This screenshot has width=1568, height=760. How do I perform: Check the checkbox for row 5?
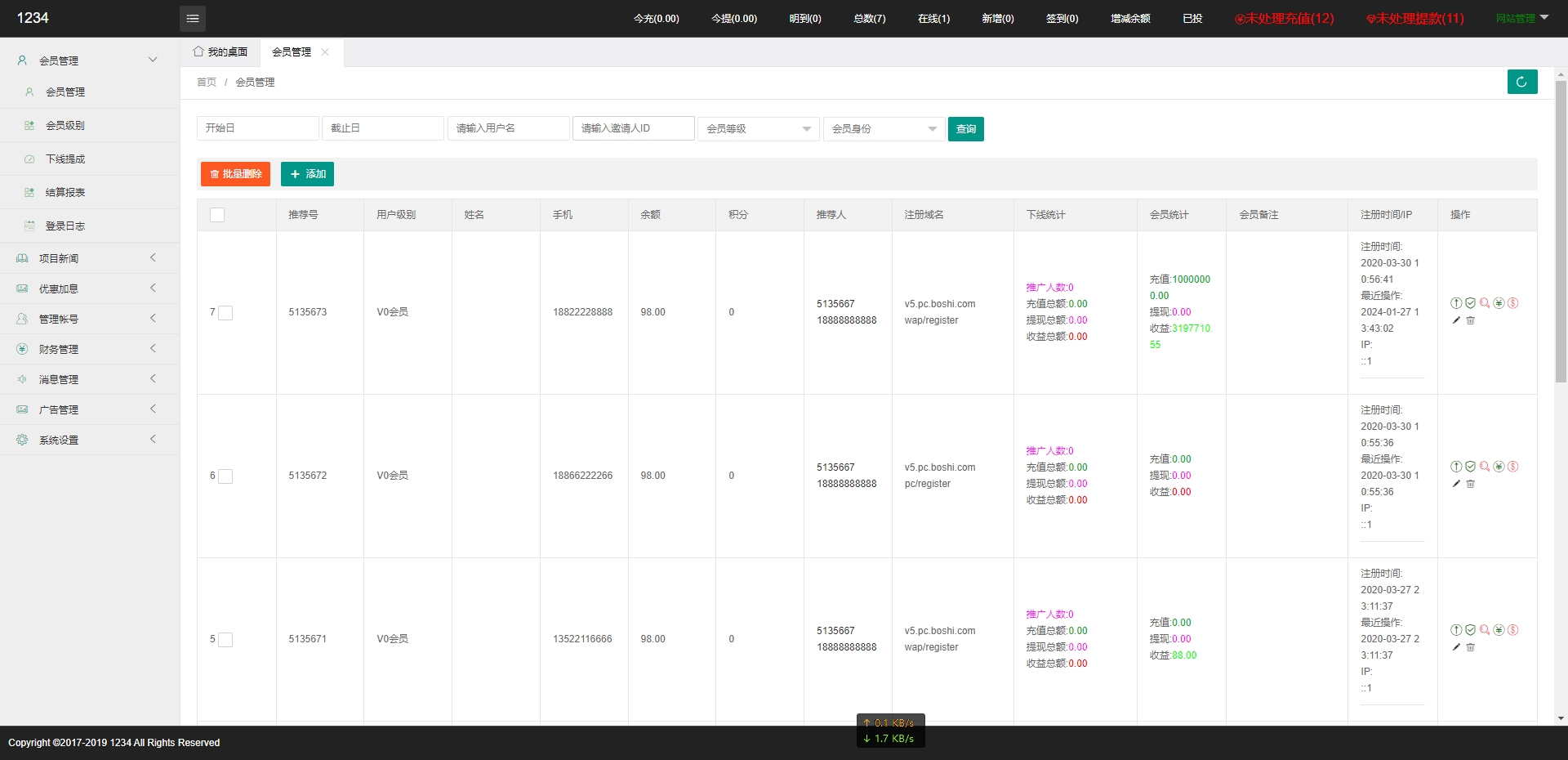coord(225,640)
